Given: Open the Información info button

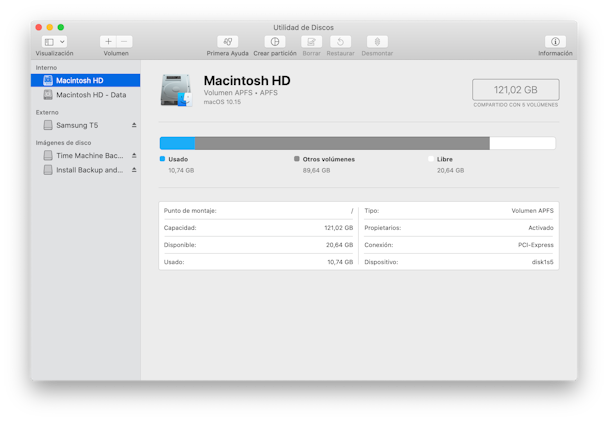Looking at the screenshot, I should [555, 41].
